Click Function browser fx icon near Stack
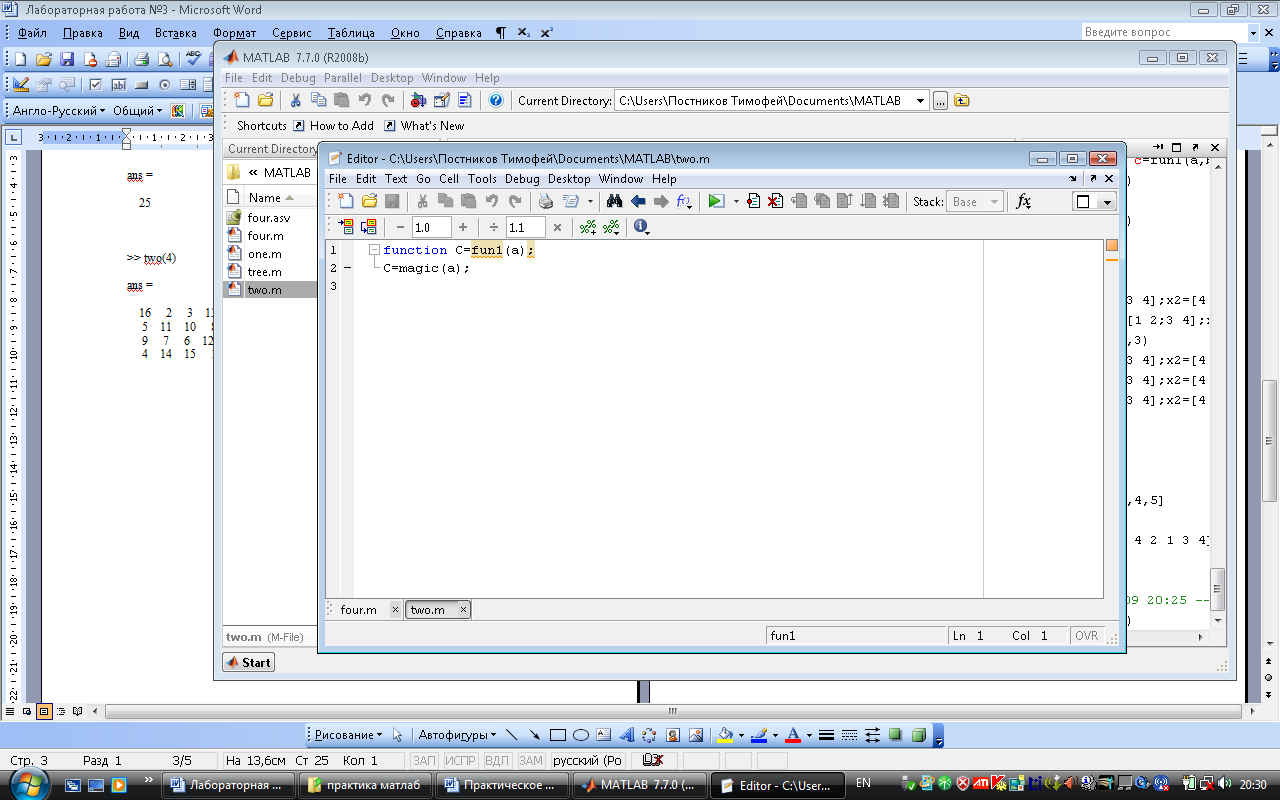The width and height of the screenshot is (1280, 800). pos(1023,201)
